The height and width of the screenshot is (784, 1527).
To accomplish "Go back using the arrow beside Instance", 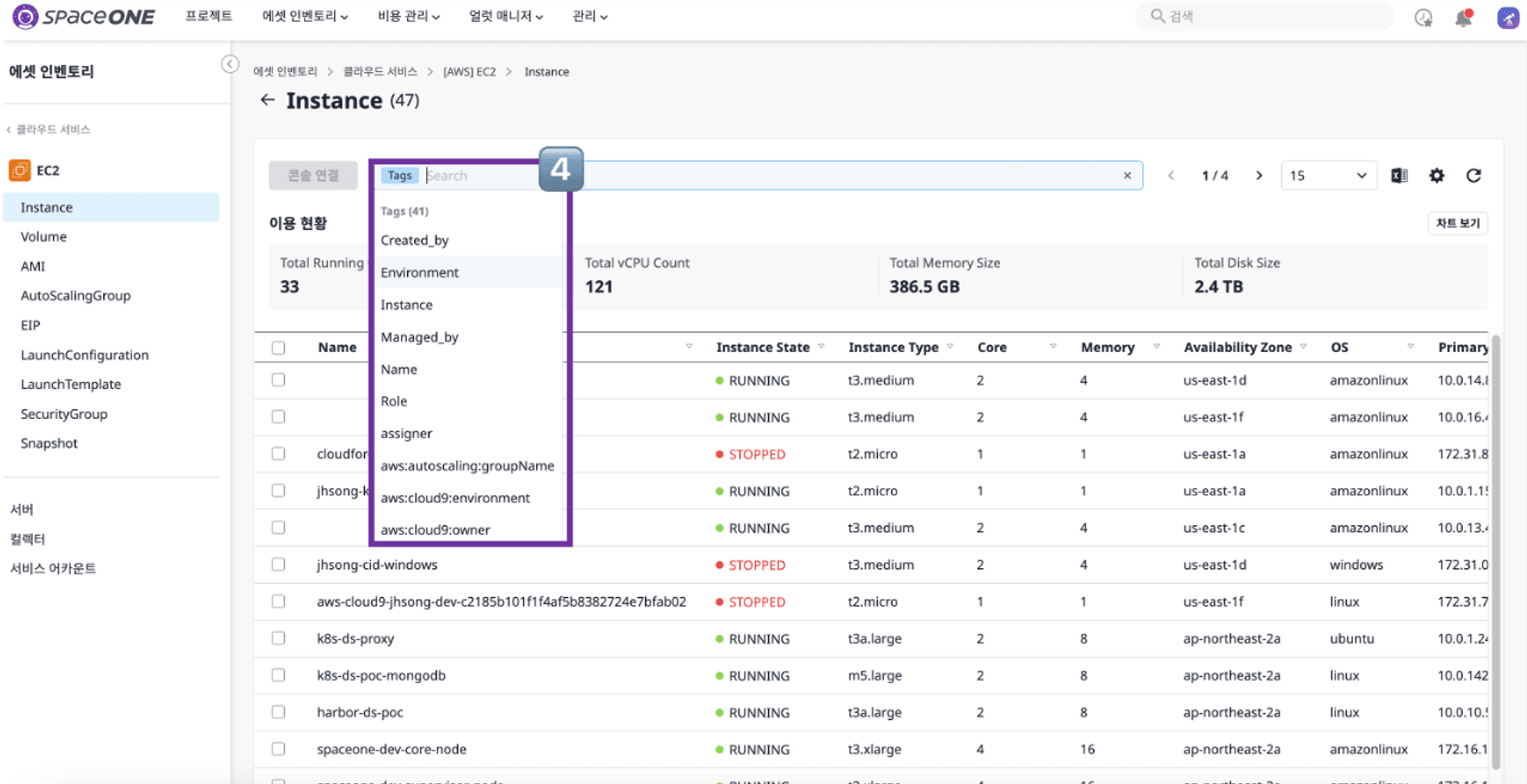I will (x=267, y=100).
